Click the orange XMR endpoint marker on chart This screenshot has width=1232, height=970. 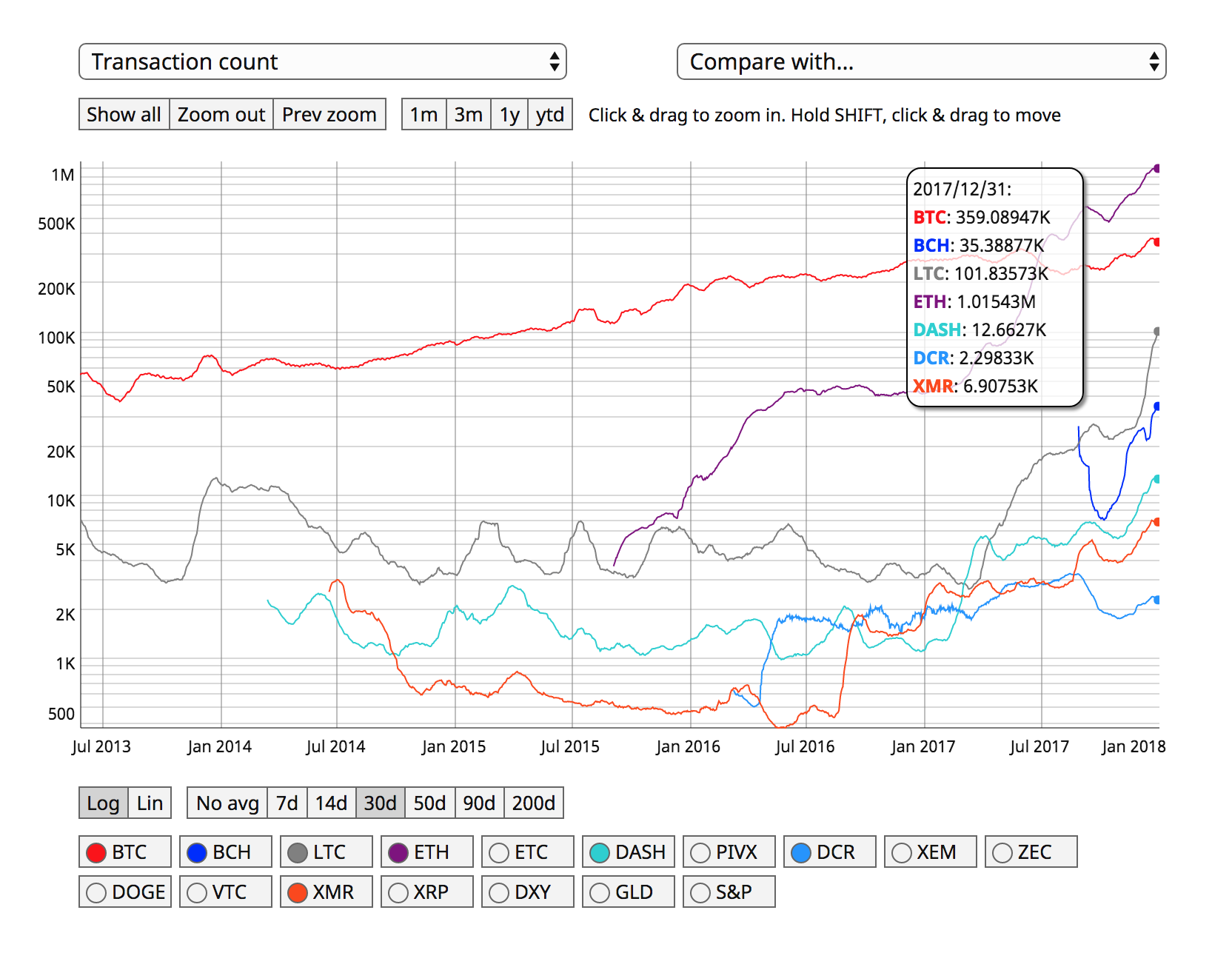click(x=1156, y=522)
